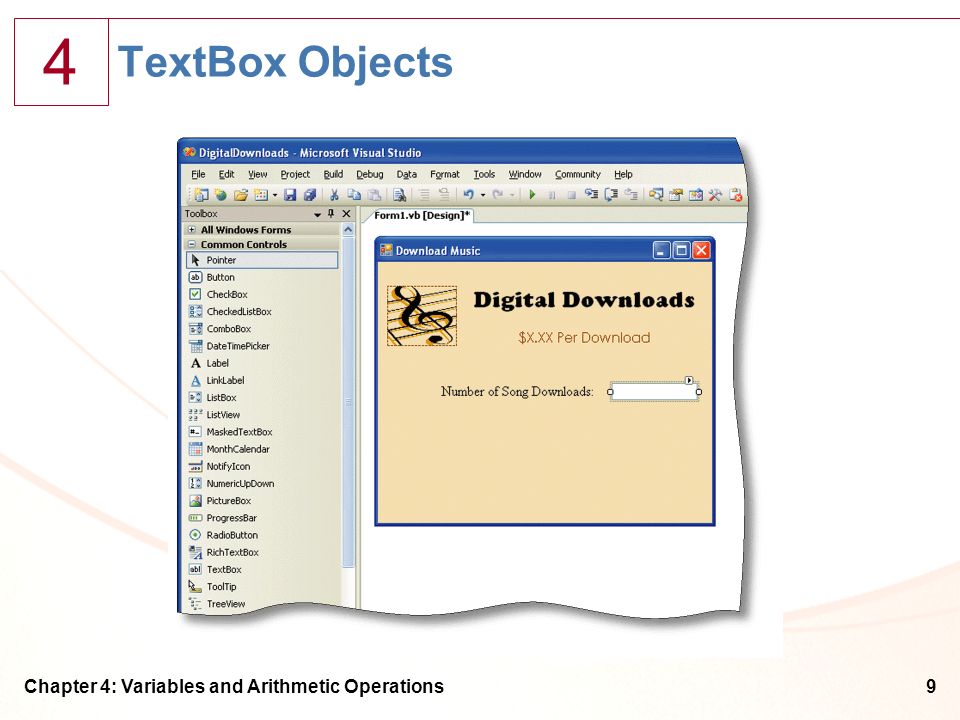Image resolution: width=960 pixels, height=720 pixels.
Task: Select the Pointer tool in Toolbox
Action: tap(262, 260)
